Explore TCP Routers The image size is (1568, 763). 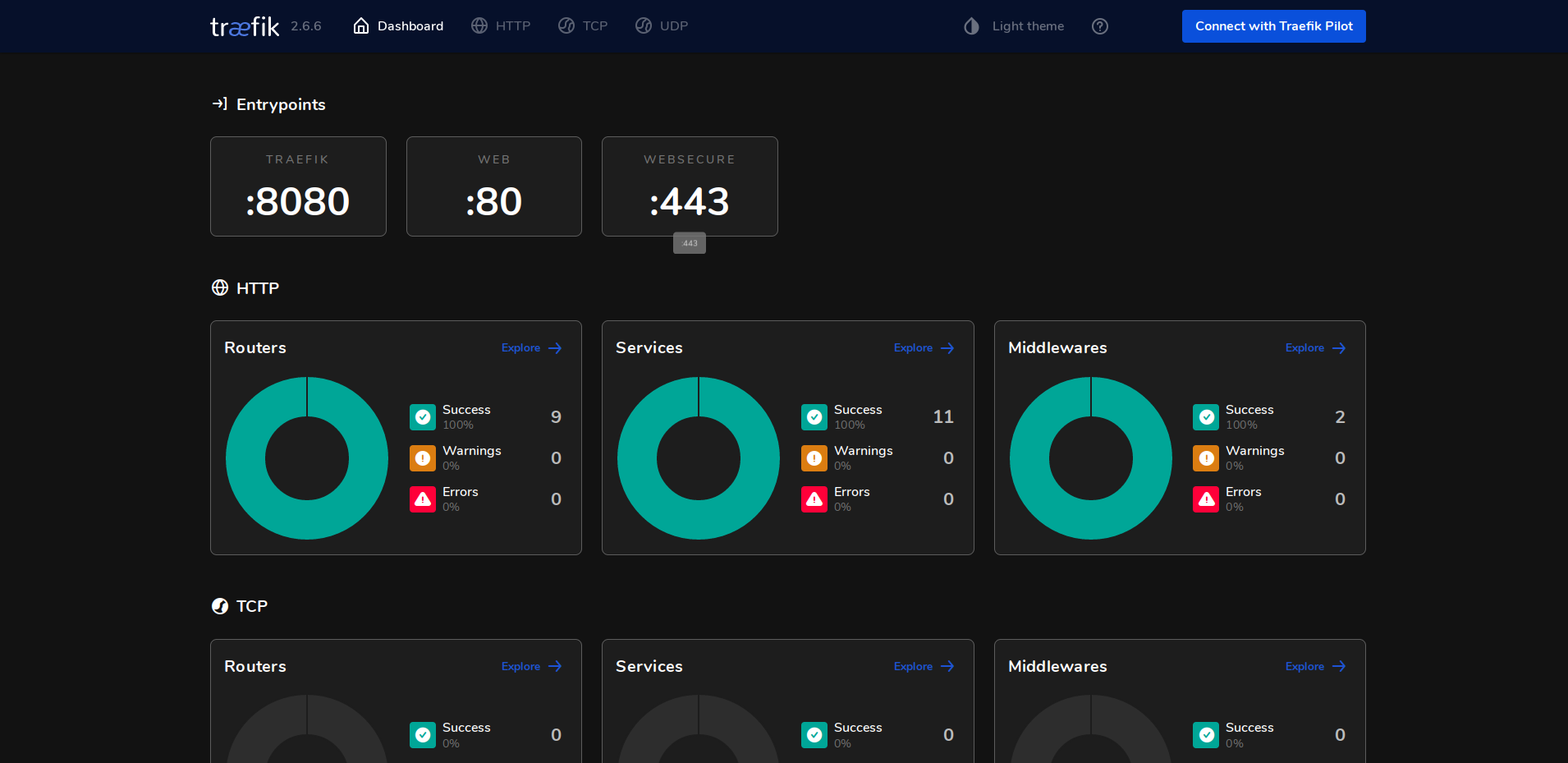532,666
